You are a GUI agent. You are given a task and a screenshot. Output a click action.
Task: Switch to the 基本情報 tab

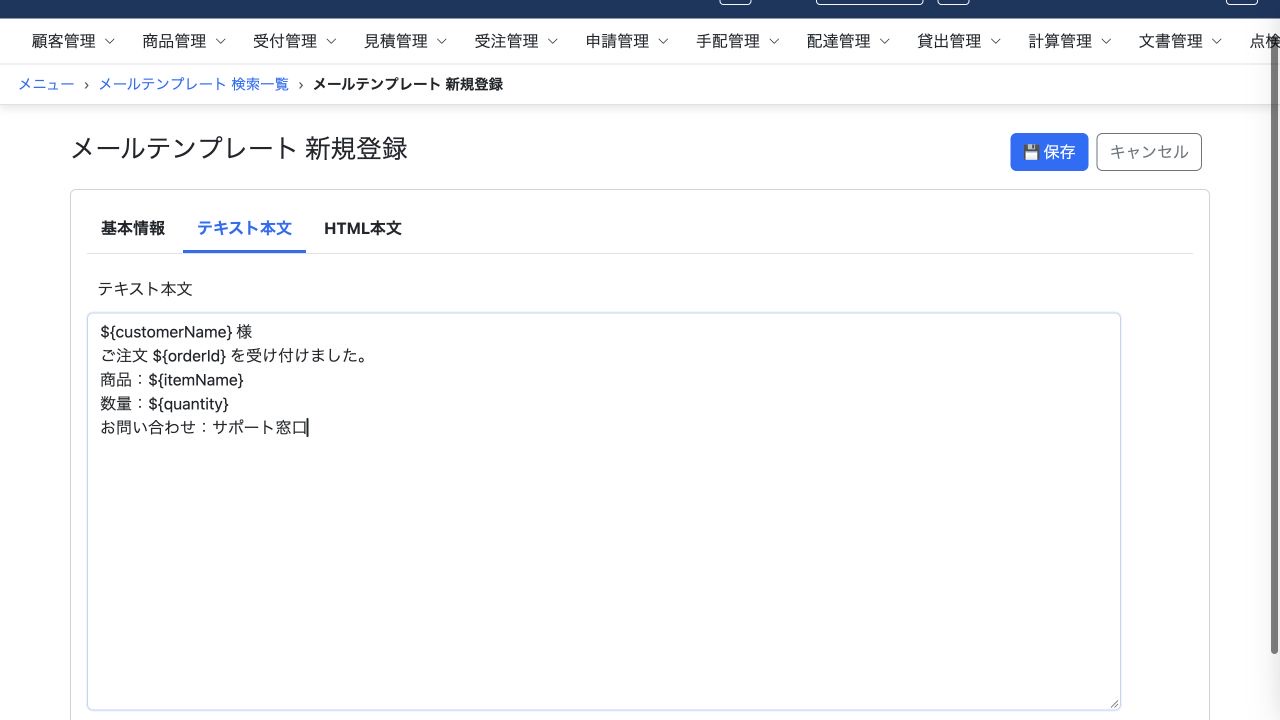point(133,228)
